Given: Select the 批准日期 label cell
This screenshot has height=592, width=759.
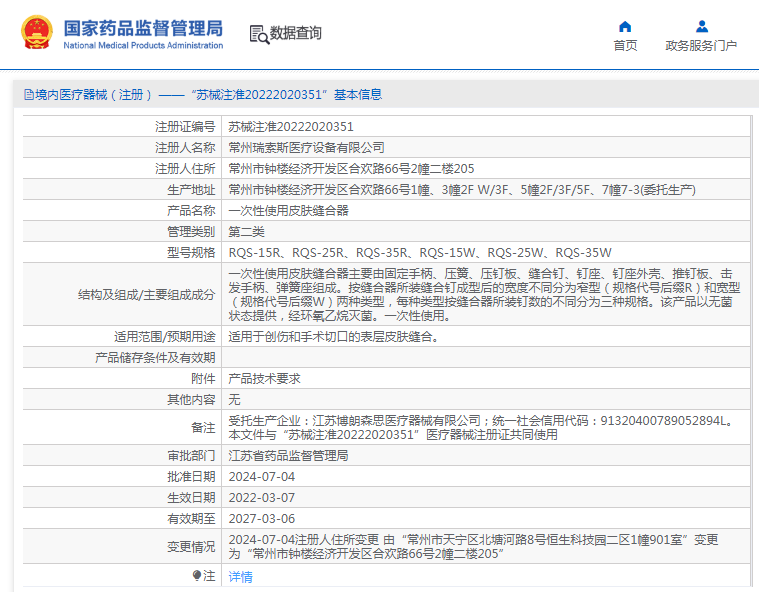Looking at the screenshot, I should tap(191, 476).
